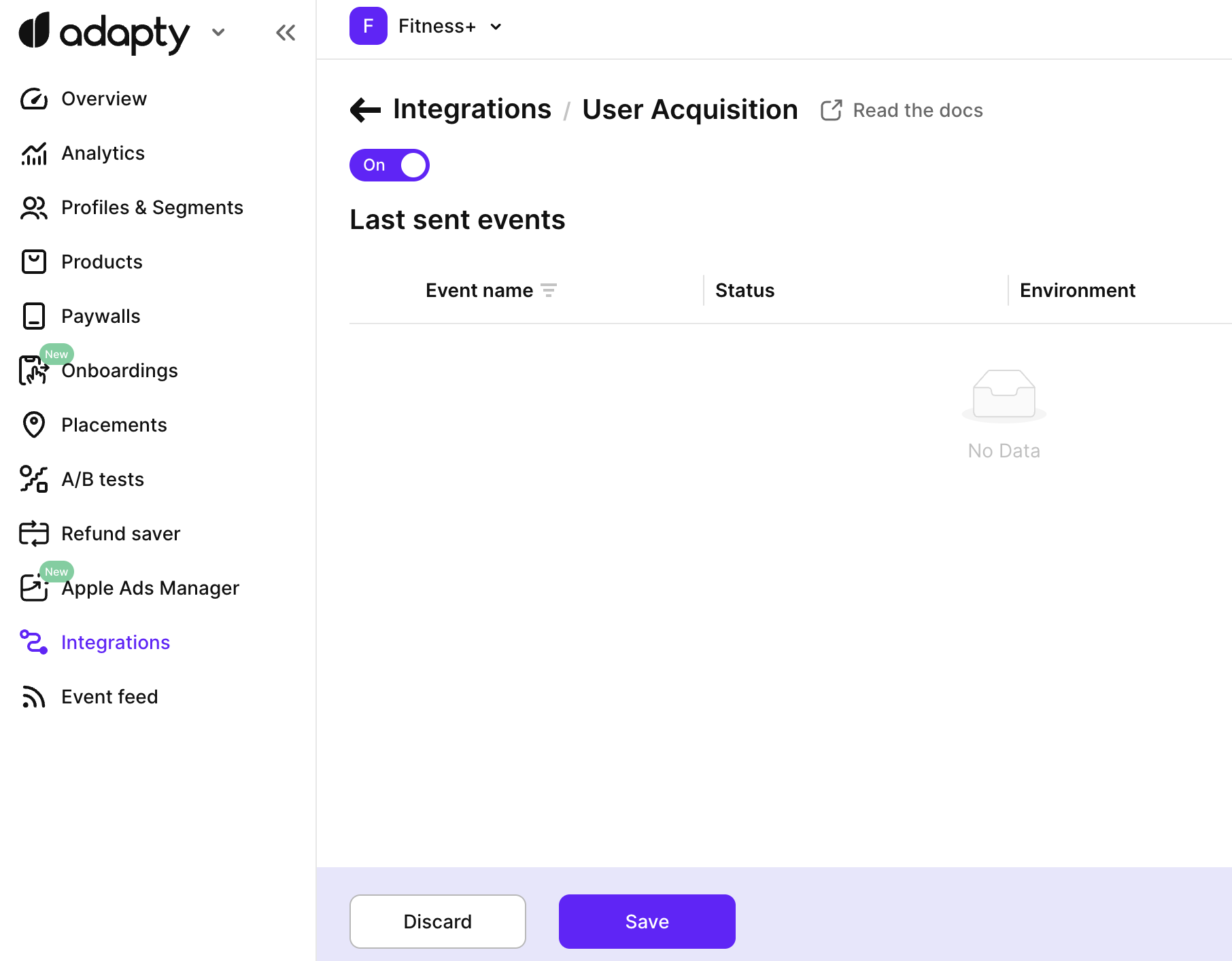Click the Discard button
Screen dimensions: 1232x961
point(437,922)
